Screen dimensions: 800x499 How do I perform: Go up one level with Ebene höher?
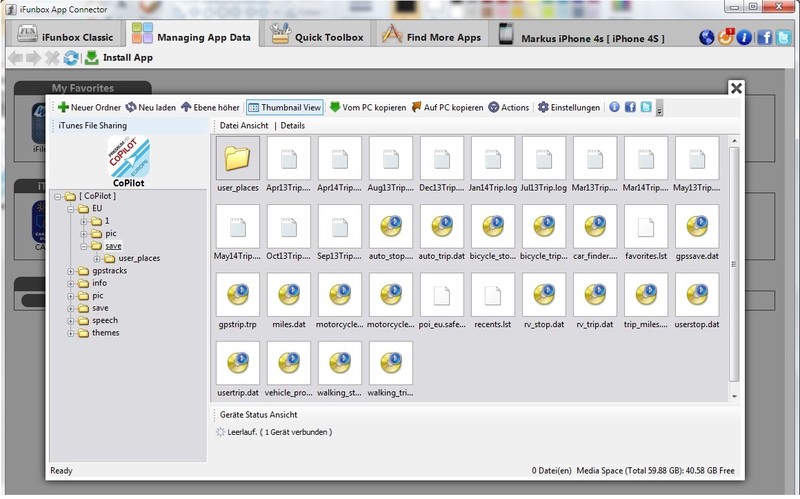(x=210, y=108)
